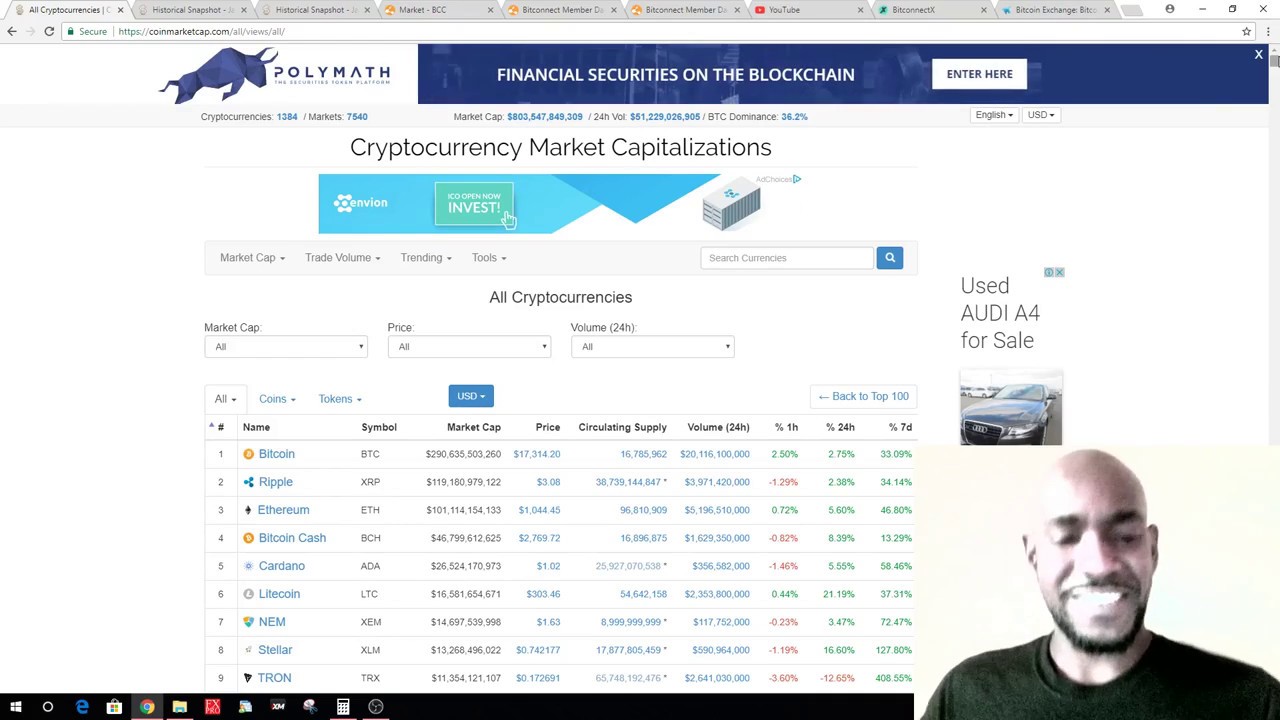Open the Bitcoin name link
Image resolution: width=1280 pixels, height=720 pixels.
tap(276, 454)
